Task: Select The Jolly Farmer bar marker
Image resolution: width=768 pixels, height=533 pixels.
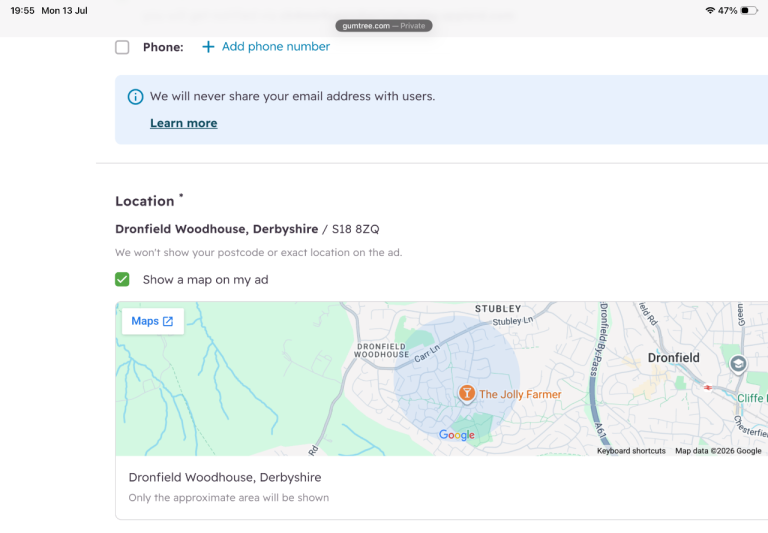Action: [467, 393]
